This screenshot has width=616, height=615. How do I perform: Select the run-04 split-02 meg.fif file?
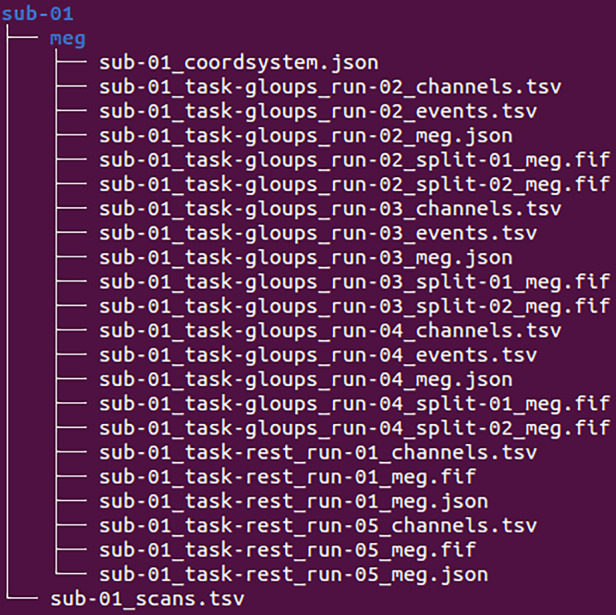coord(354,428)
